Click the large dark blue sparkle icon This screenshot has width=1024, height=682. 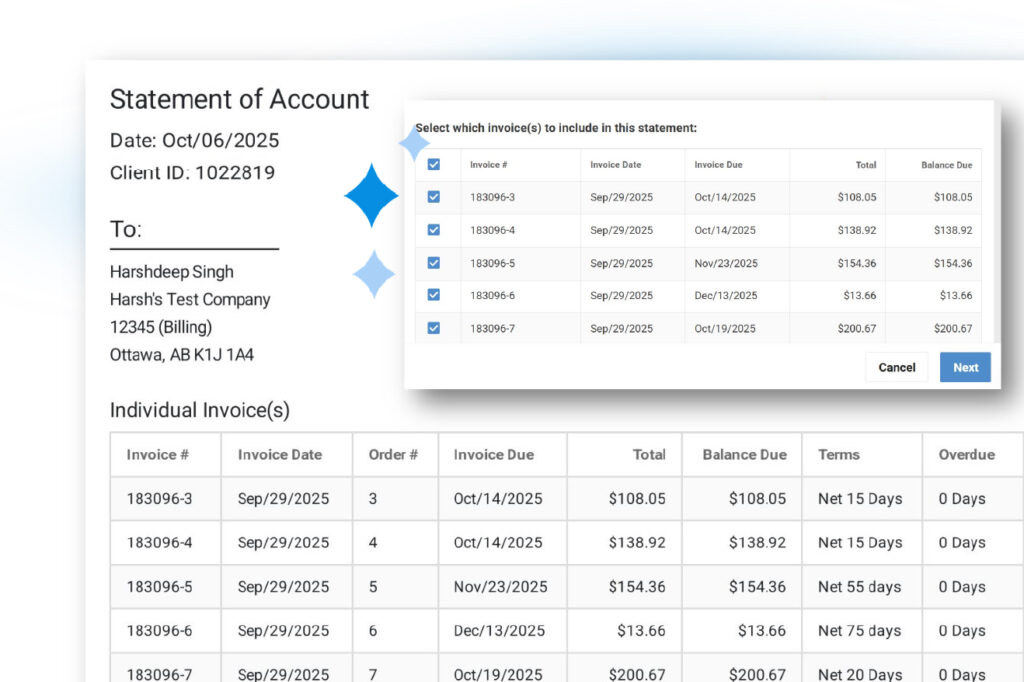(372, 196)
